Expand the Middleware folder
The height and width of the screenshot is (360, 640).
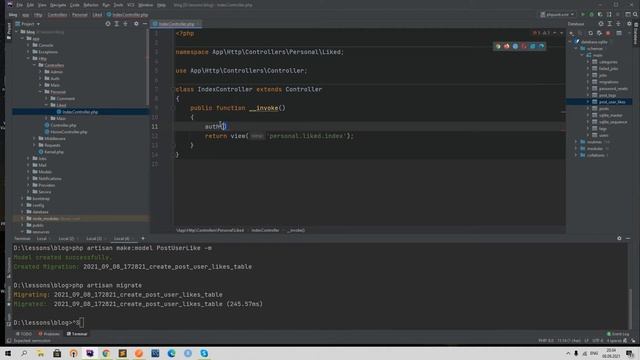[34, 138]
